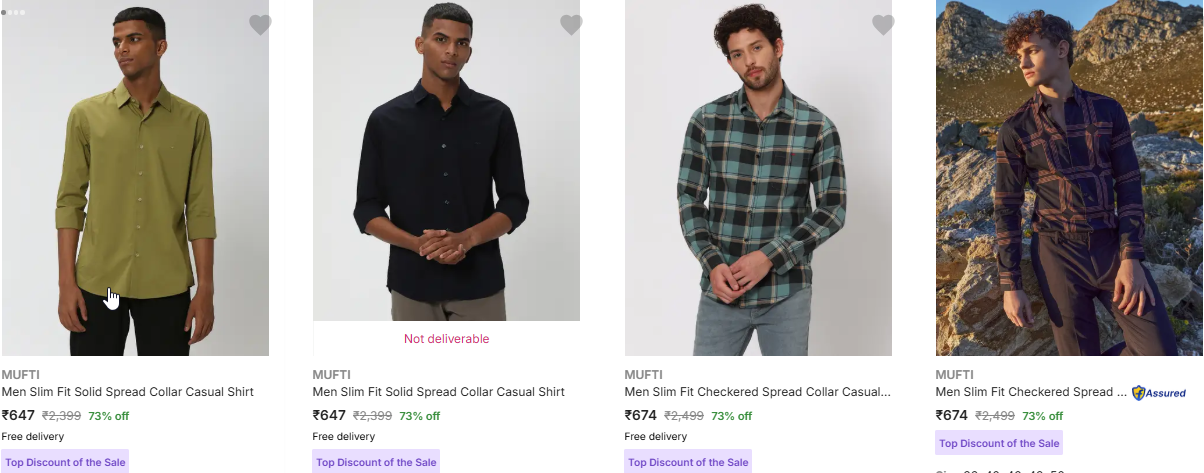Click MUFTI brand under green checkered shirt
This screenshot has height=473, width=1204.
(643, 375)
